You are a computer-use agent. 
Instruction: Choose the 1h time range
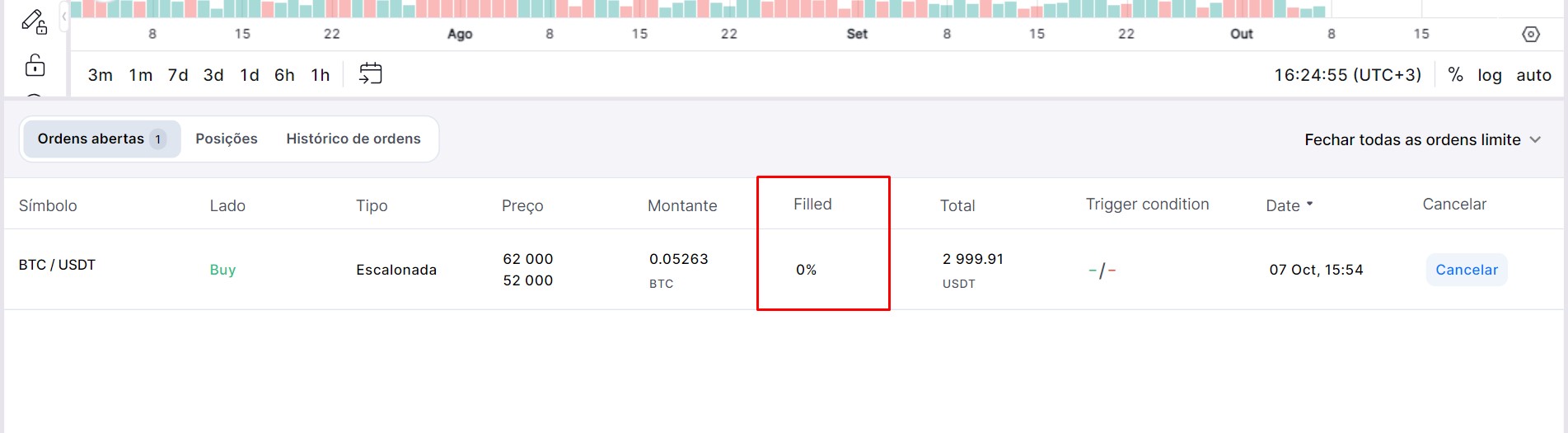320,75
